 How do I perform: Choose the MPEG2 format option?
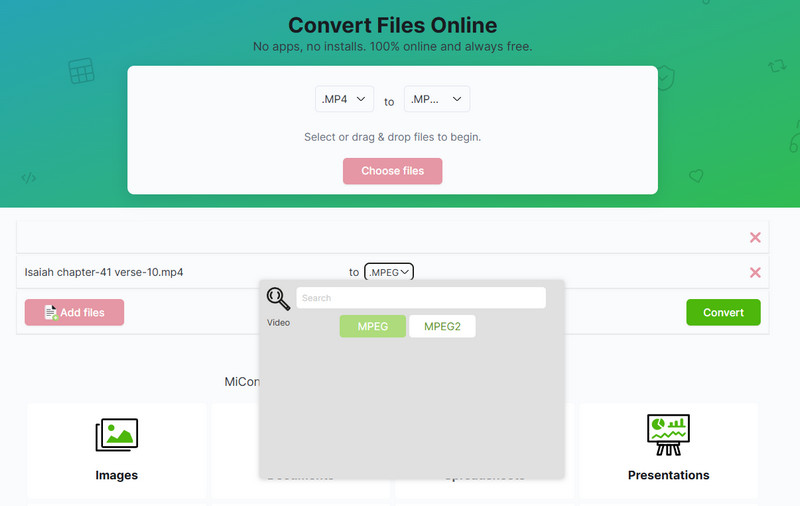click(x=442, y=326)
